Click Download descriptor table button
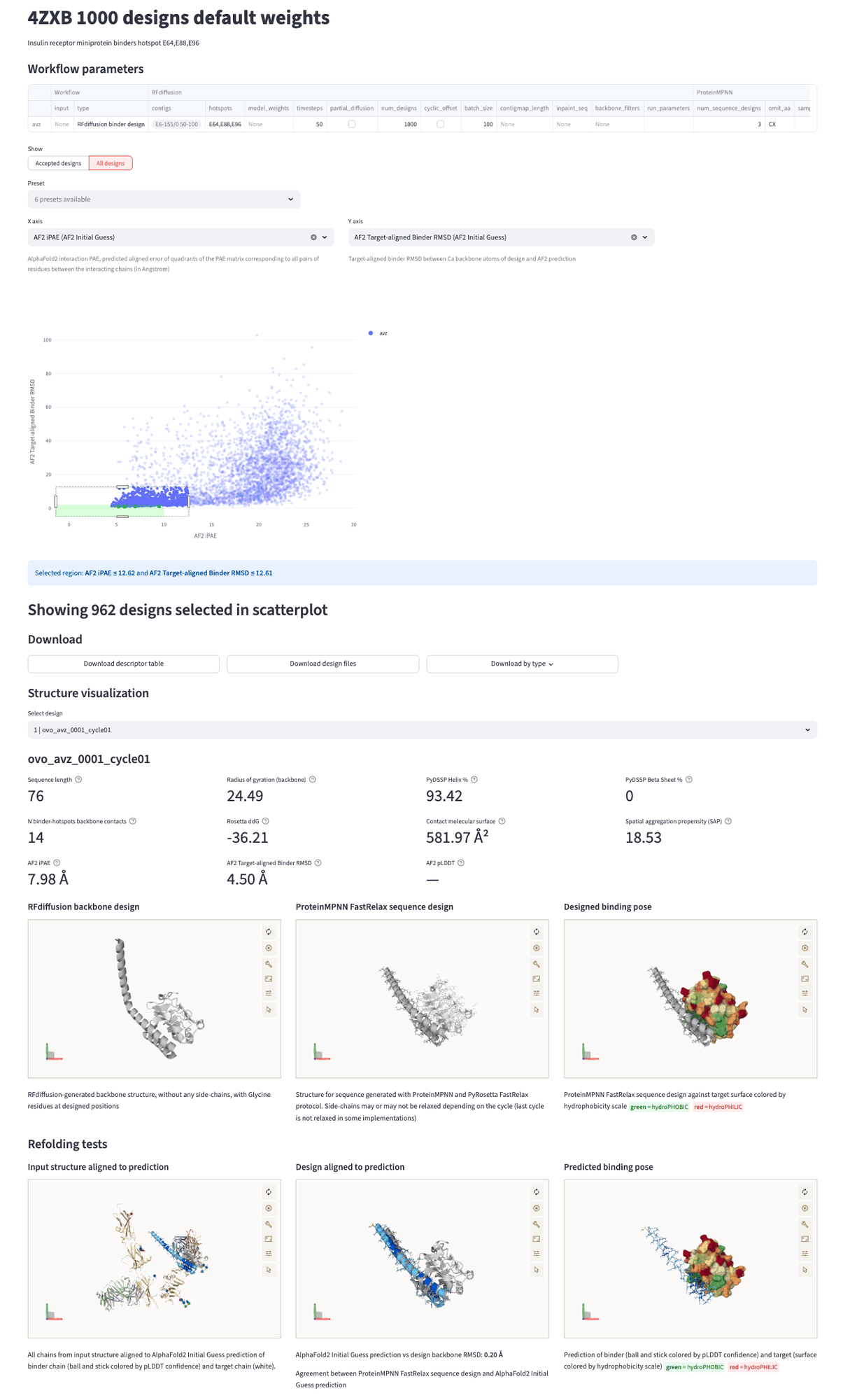The width and height of the screenshot is (850, 1400). 123,664
